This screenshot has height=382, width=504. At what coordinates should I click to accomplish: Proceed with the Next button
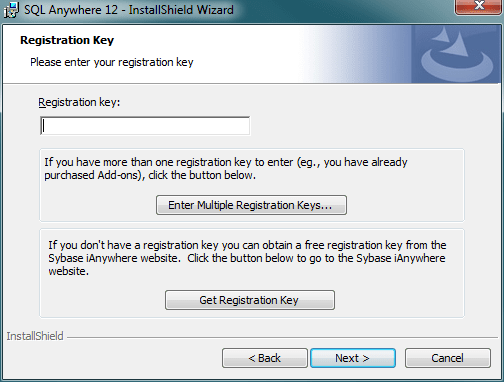(353, 358)
